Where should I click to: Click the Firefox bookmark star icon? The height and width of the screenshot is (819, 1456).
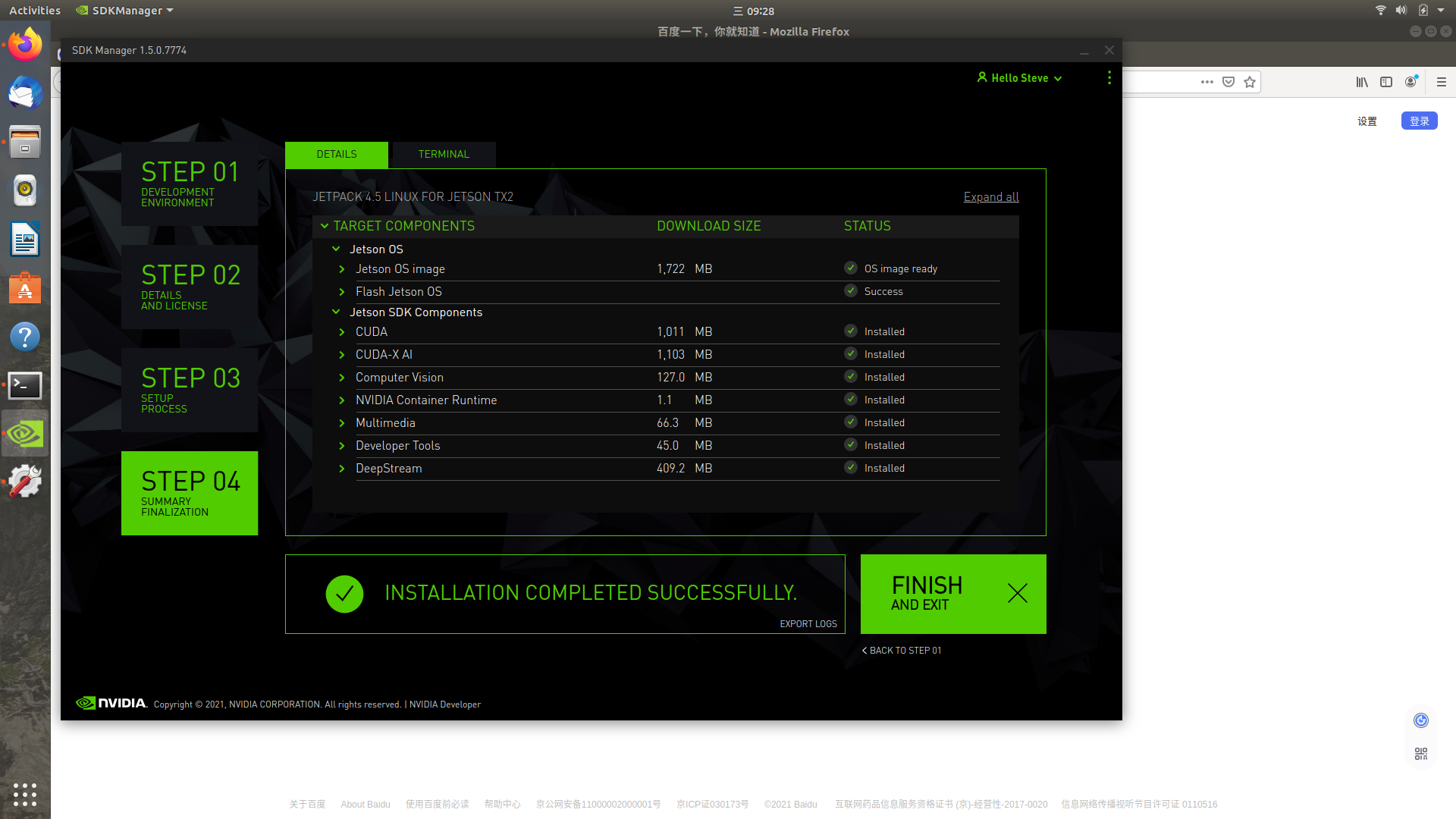1250,82
